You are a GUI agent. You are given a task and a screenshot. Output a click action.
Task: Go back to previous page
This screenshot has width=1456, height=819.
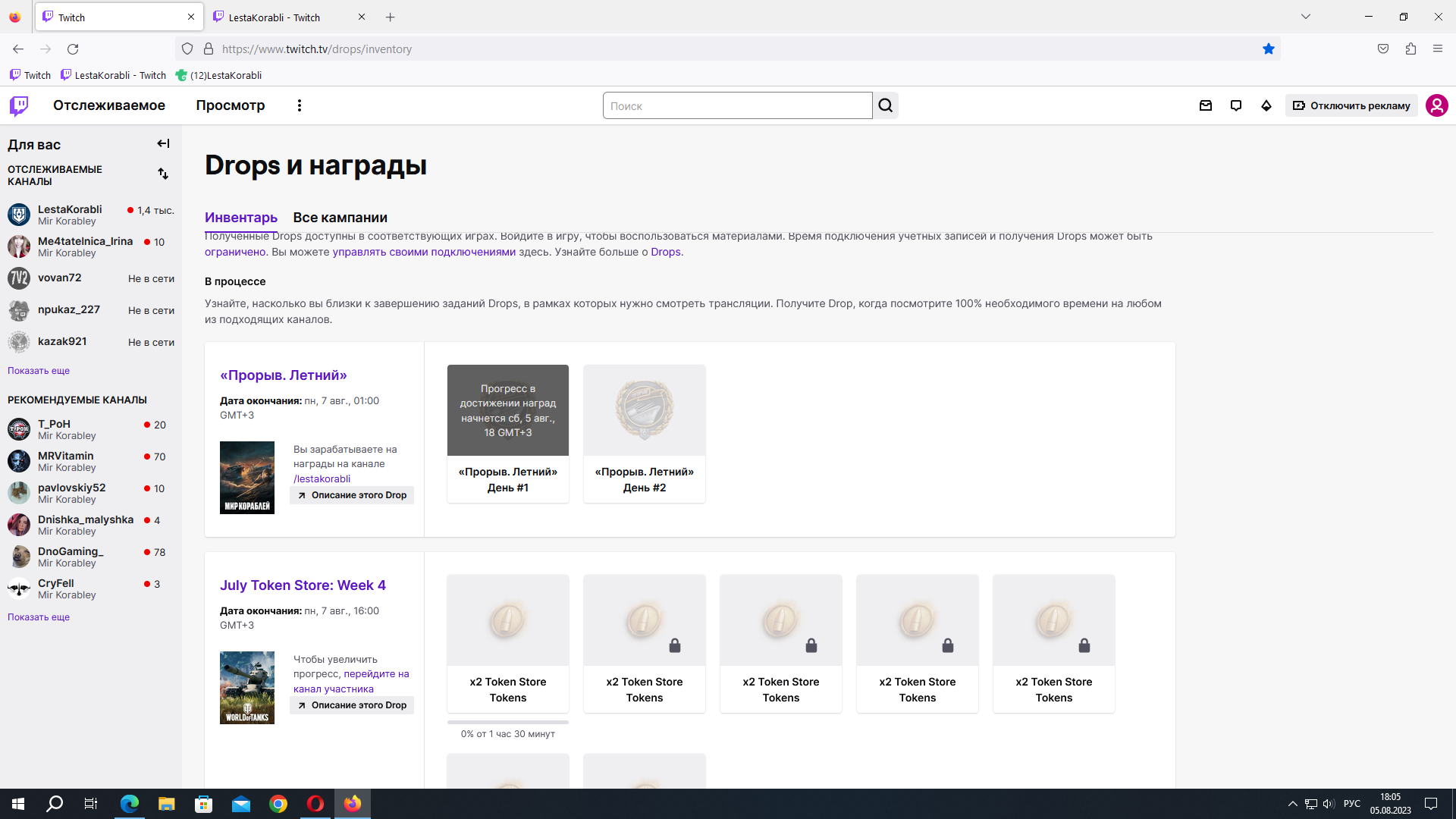(x=18, y=49)
